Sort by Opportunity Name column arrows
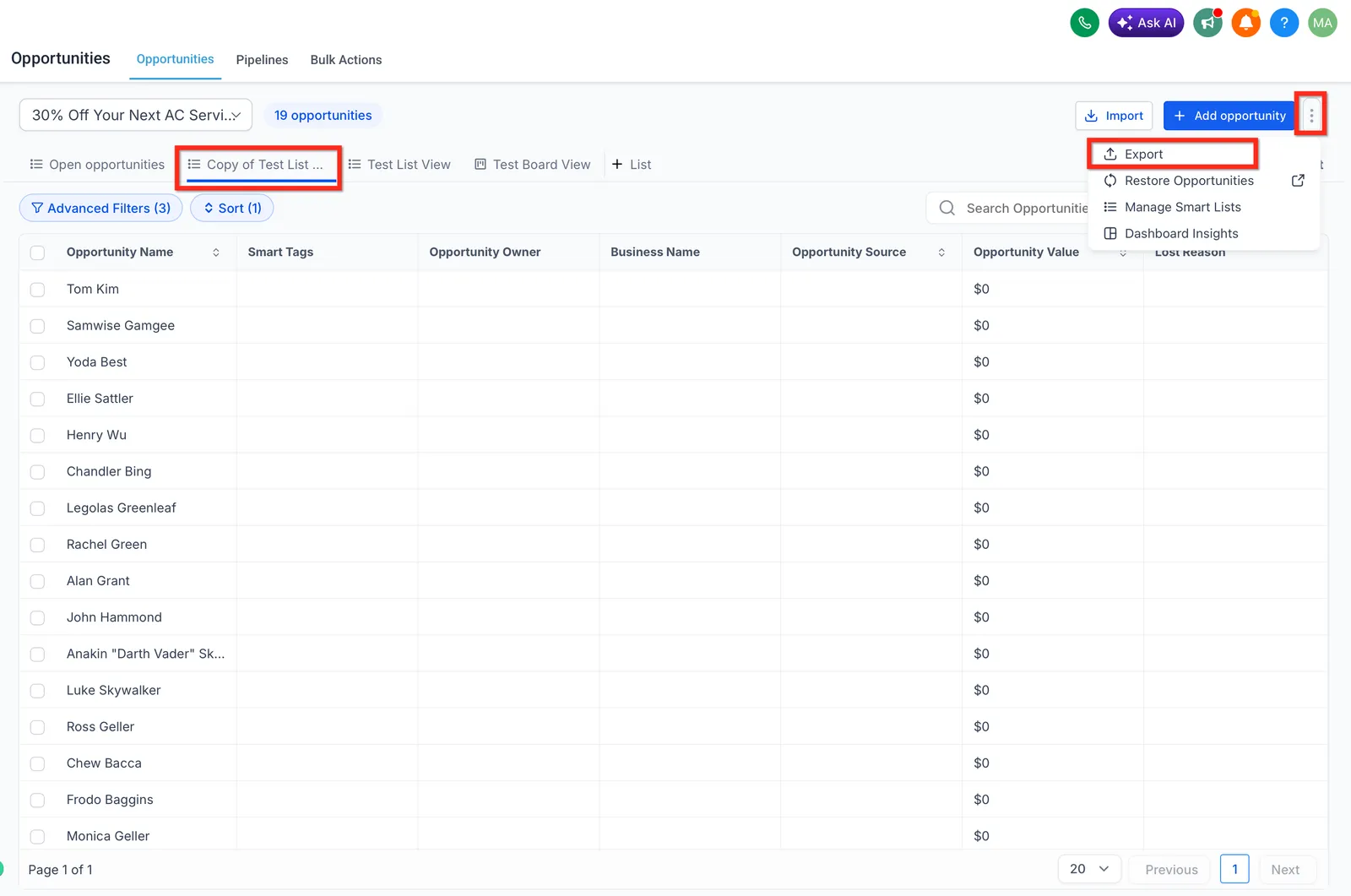This screenshot has width=1351, height=896. click(216, 253)
